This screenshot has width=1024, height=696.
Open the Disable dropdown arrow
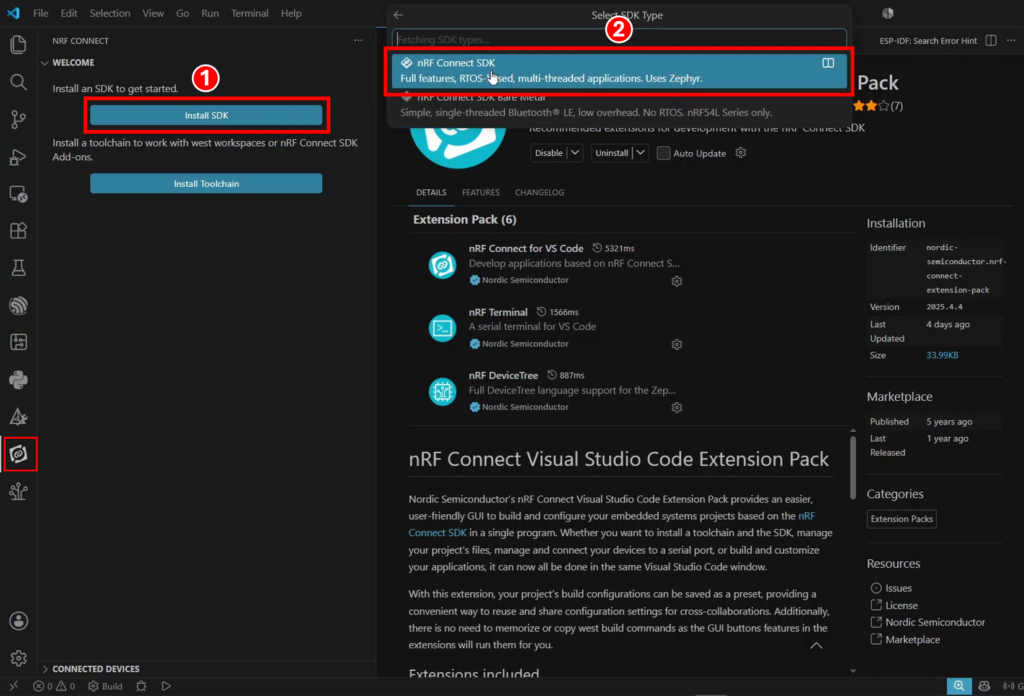pos(575,153)
